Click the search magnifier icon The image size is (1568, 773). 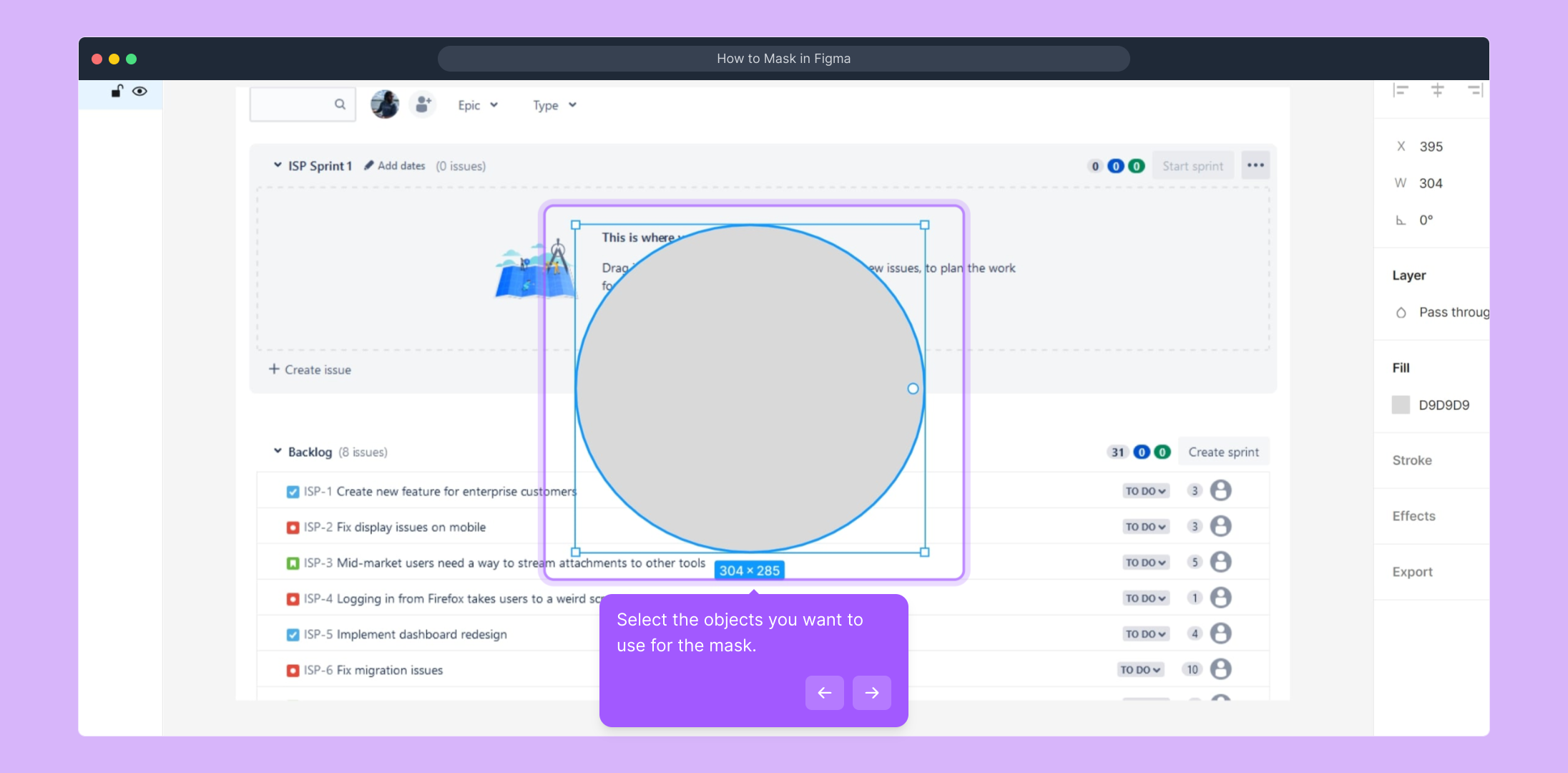click(x=340, y=104)
